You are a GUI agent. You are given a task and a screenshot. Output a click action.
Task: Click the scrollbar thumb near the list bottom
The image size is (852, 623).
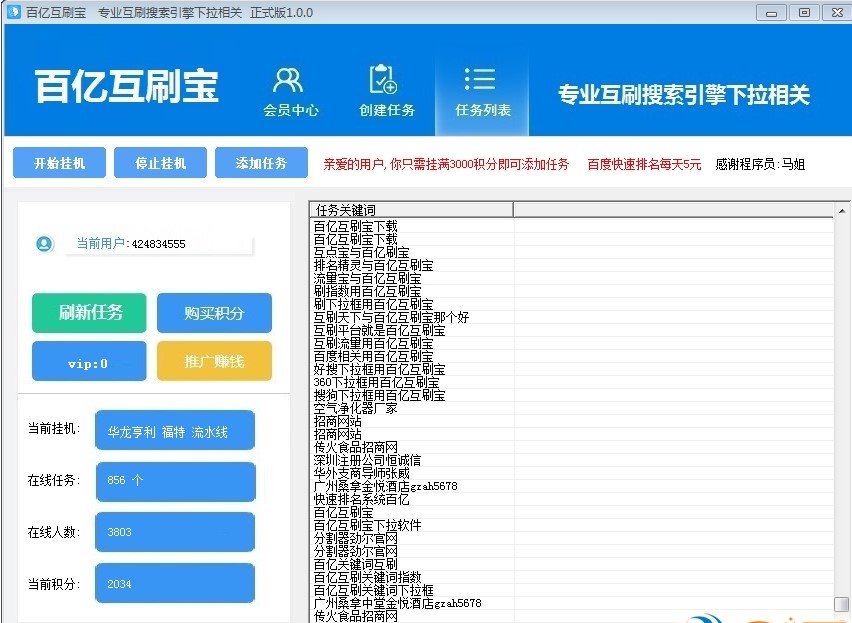pyautogui.click(x=842, y=604)
